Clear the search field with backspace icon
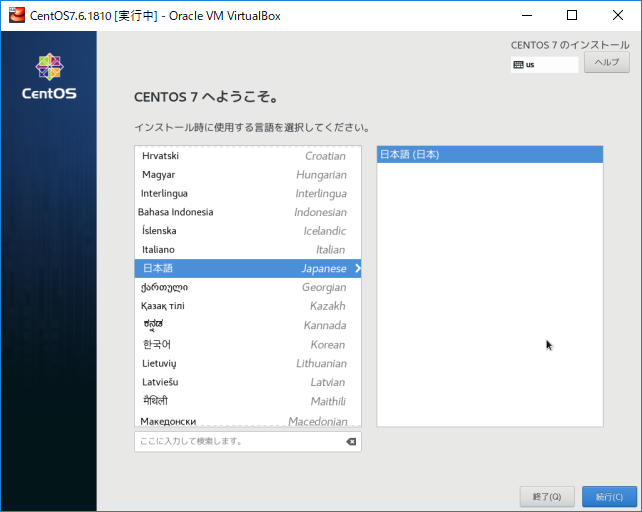 (x=351, y=442)
